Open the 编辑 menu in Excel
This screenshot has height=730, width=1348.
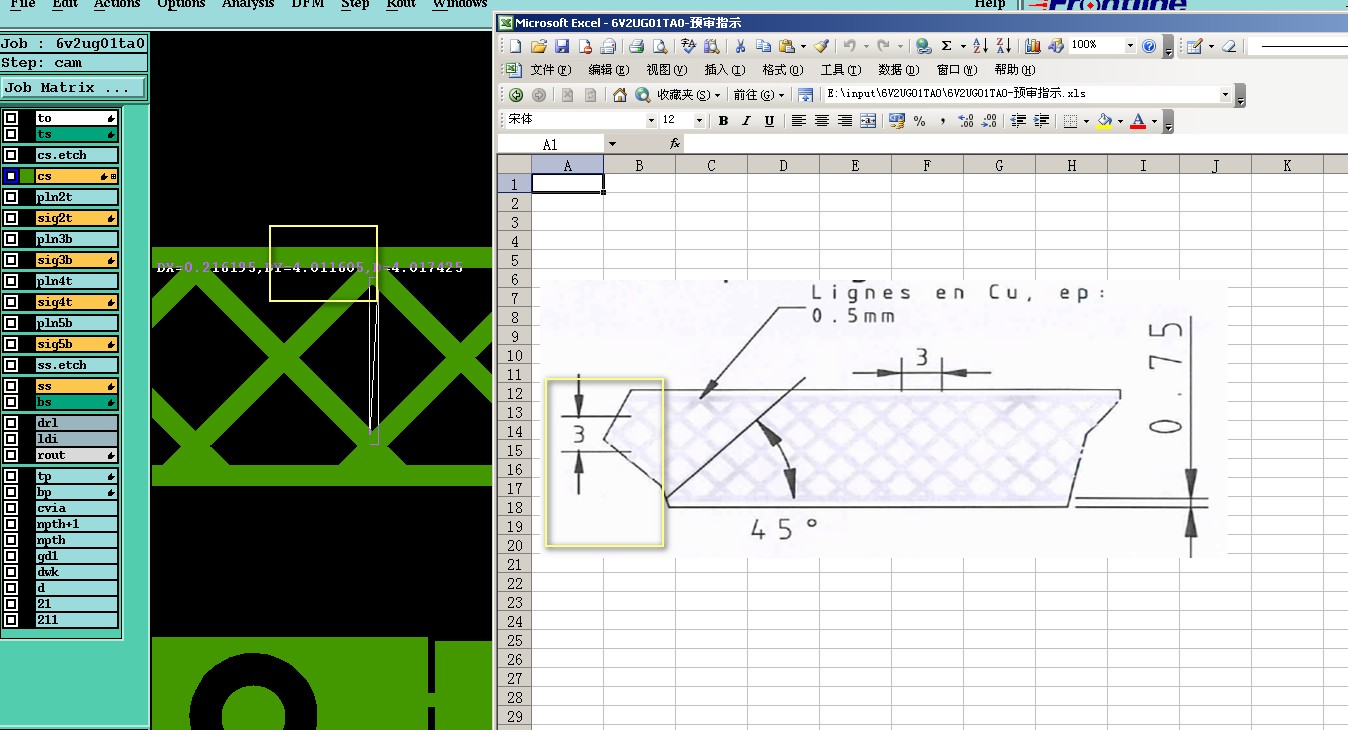(x=609, y=70)
